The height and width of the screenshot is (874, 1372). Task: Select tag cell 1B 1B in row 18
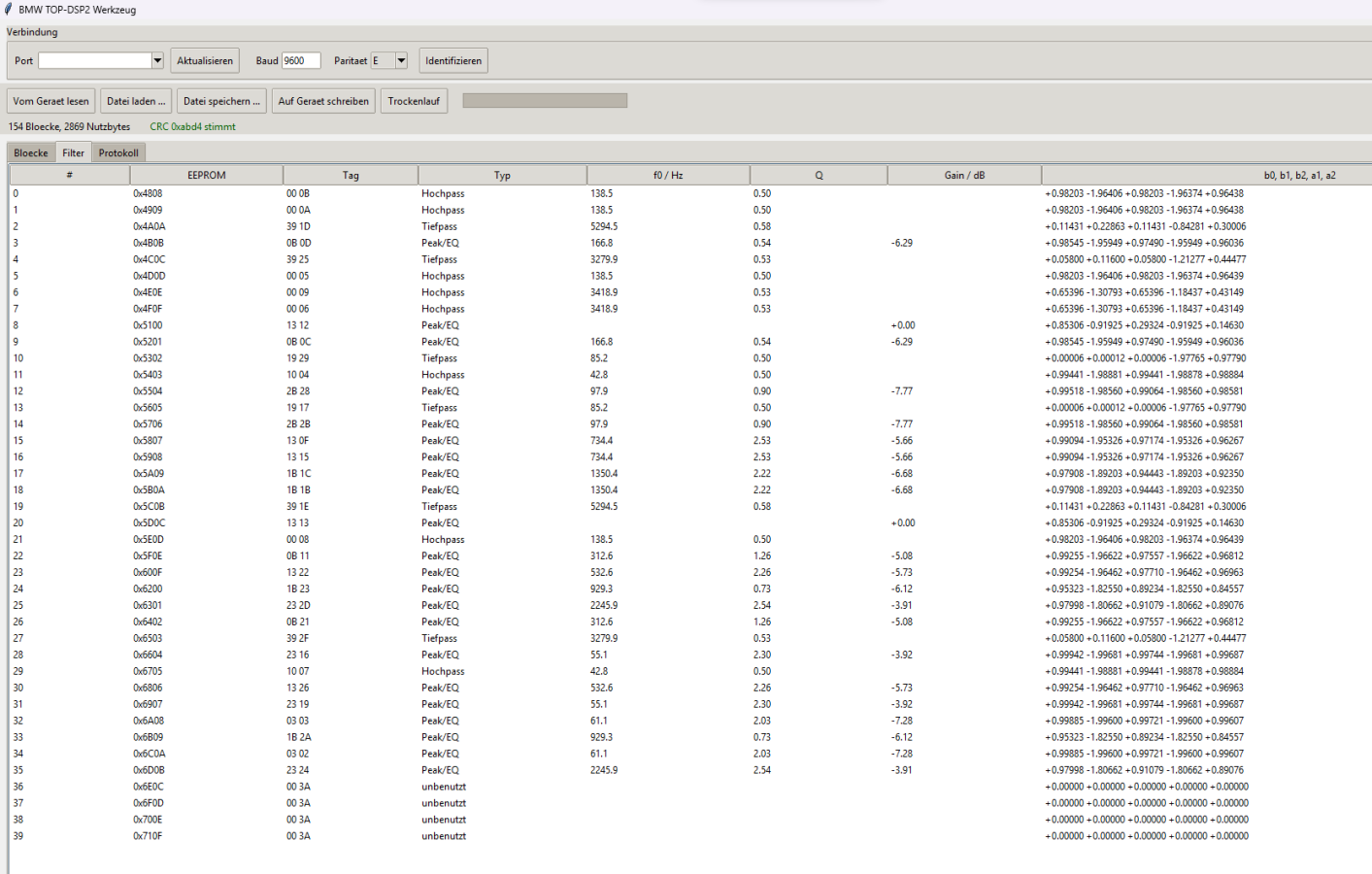click(x=298, y=490)
